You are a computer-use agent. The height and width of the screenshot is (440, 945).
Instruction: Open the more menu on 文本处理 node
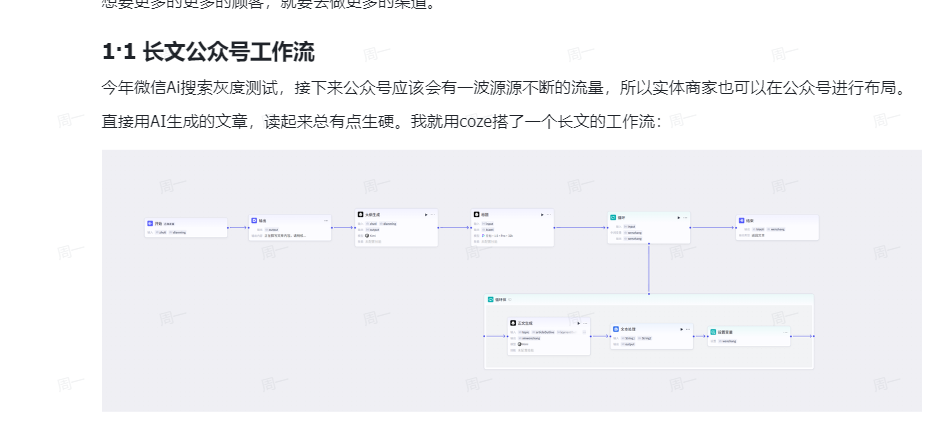(687, 328)
